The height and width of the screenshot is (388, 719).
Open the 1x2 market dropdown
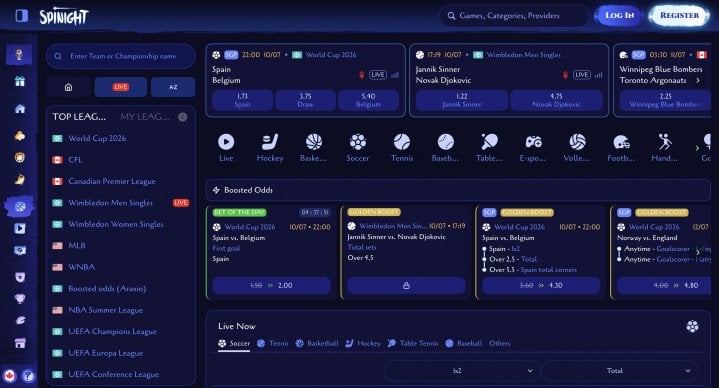[462, 371]
